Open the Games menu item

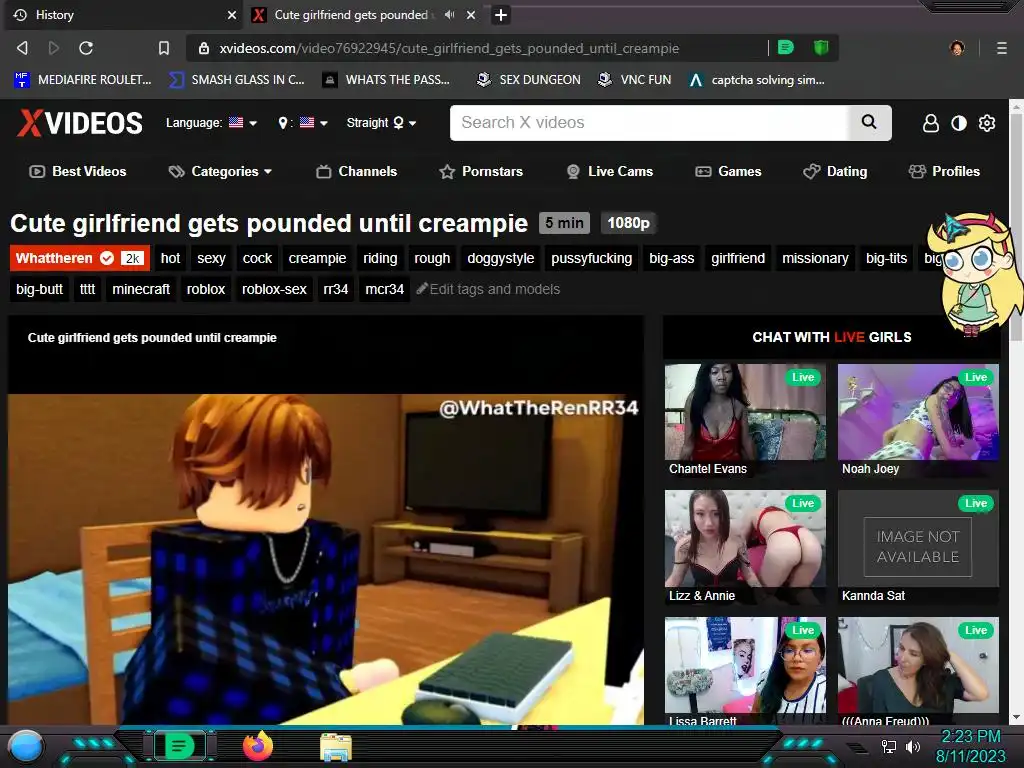[728, 171]
